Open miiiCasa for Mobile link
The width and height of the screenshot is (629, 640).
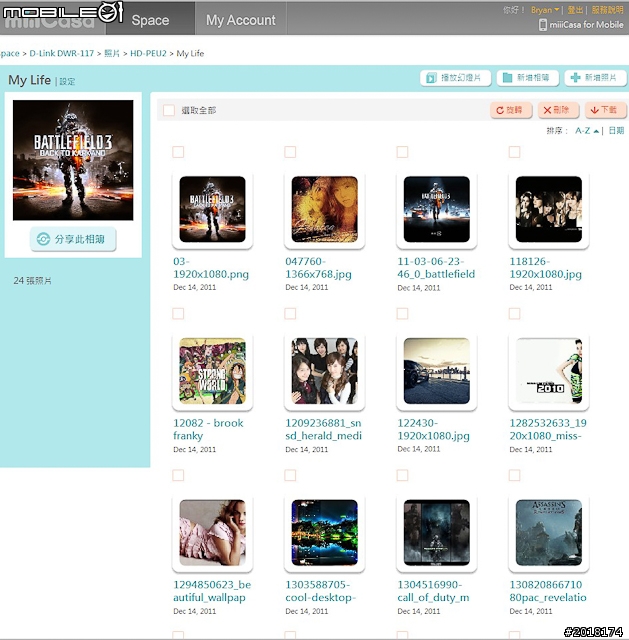click(x=586, y=24)
